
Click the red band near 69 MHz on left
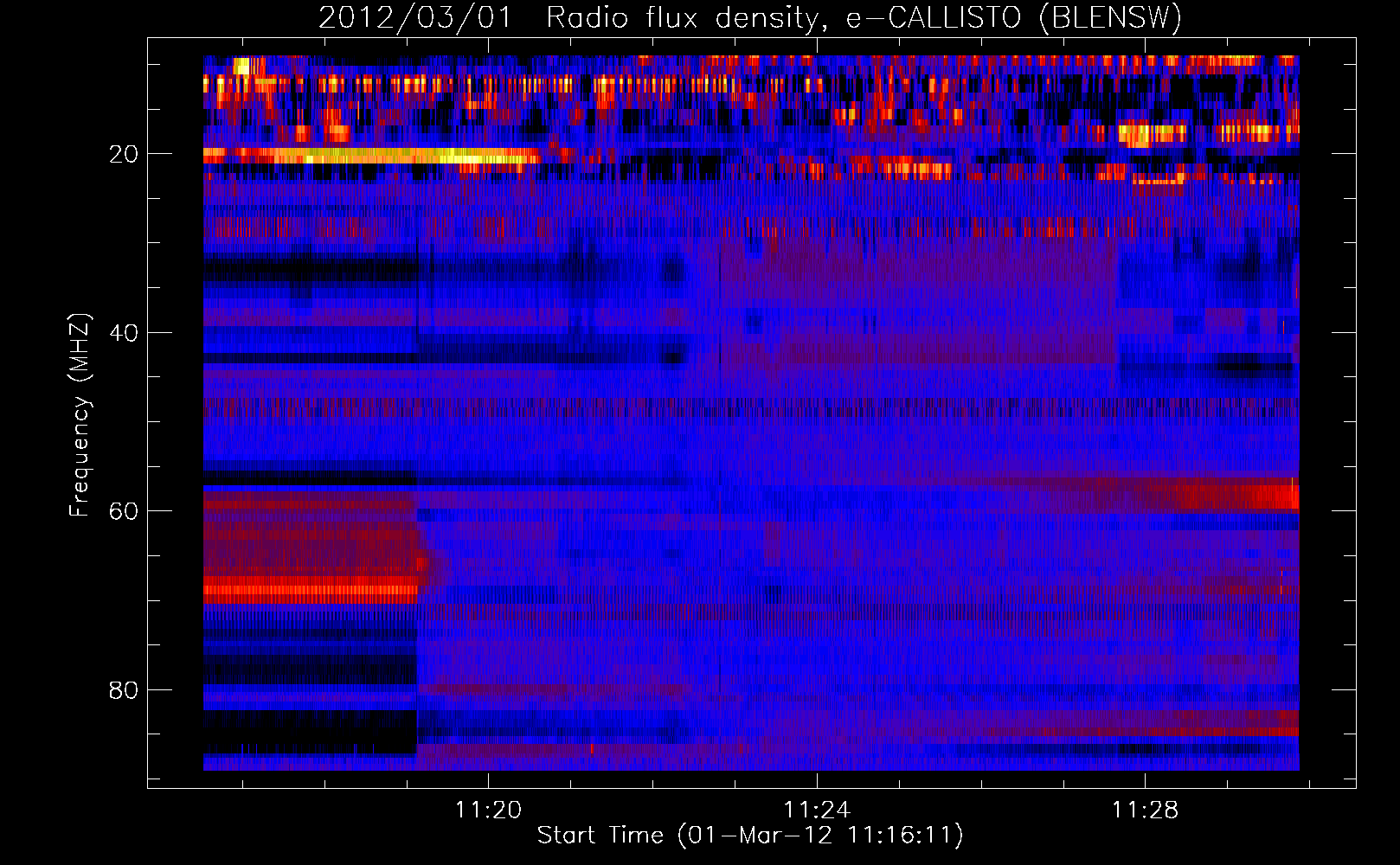click(311, 589)
